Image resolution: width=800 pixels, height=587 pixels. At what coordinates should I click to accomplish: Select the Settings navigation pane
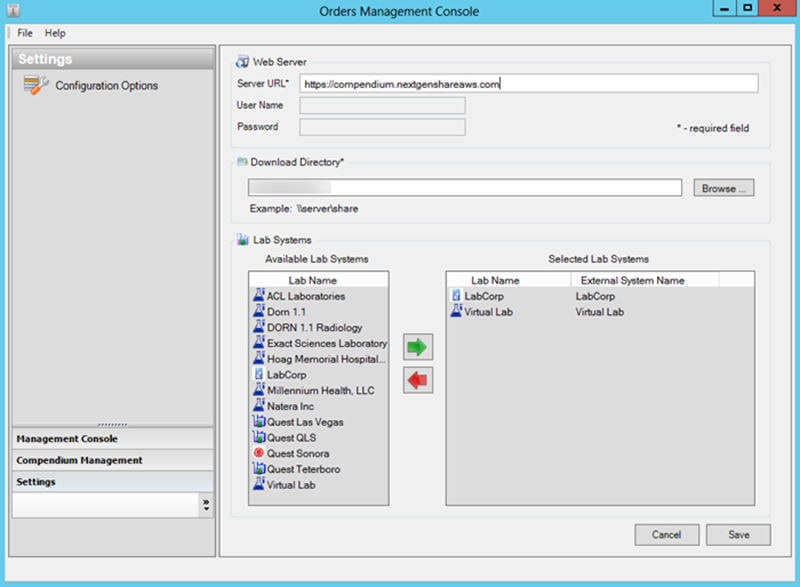pos(113,481)
